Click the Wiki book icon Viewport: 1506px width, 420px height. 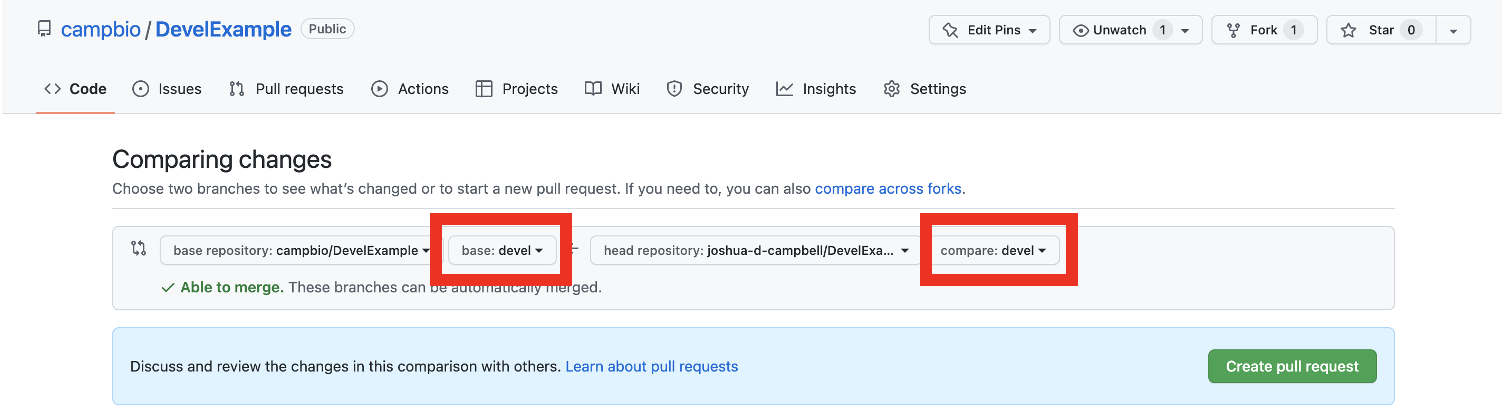point(593,89)
